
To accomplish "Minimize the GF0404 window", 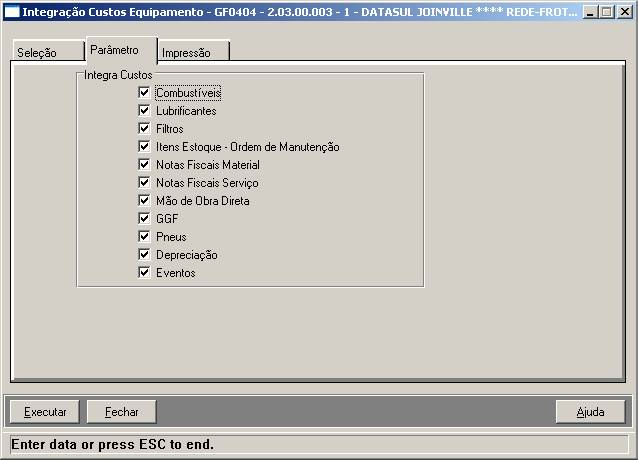I will point(590,12).
